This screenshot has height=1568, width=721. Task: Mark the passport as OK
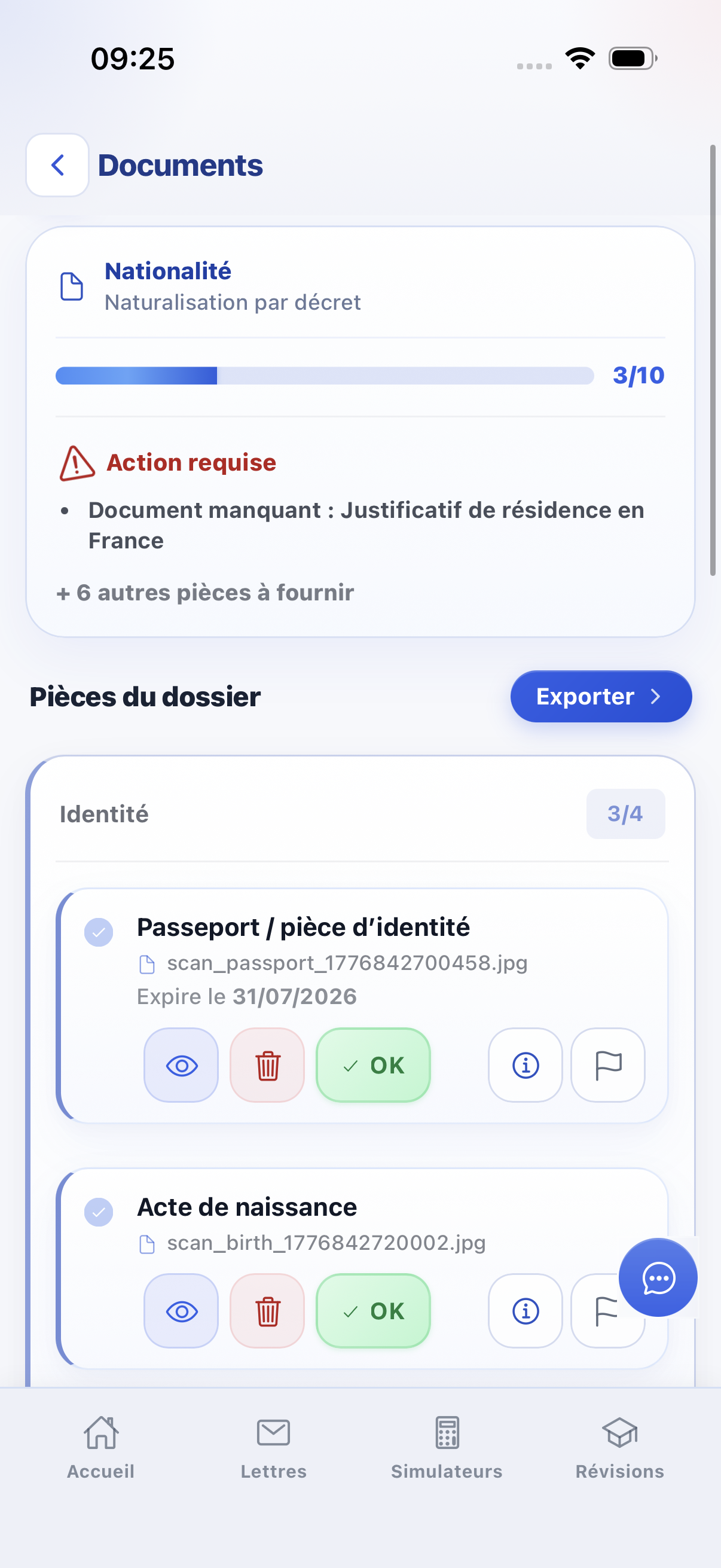373,1065
